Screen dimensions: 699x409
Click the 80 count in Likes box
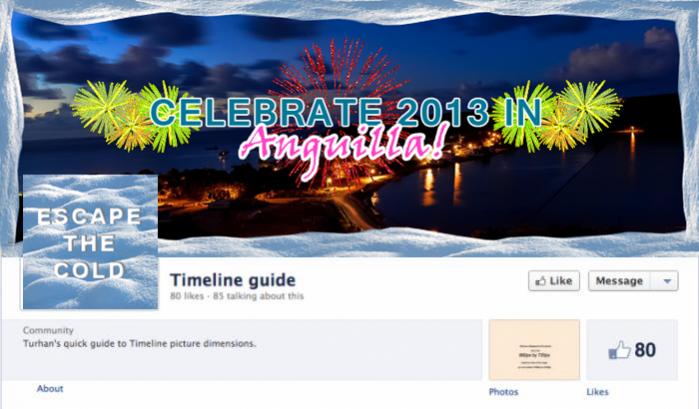pyautogui.click(x=645, y=350)
